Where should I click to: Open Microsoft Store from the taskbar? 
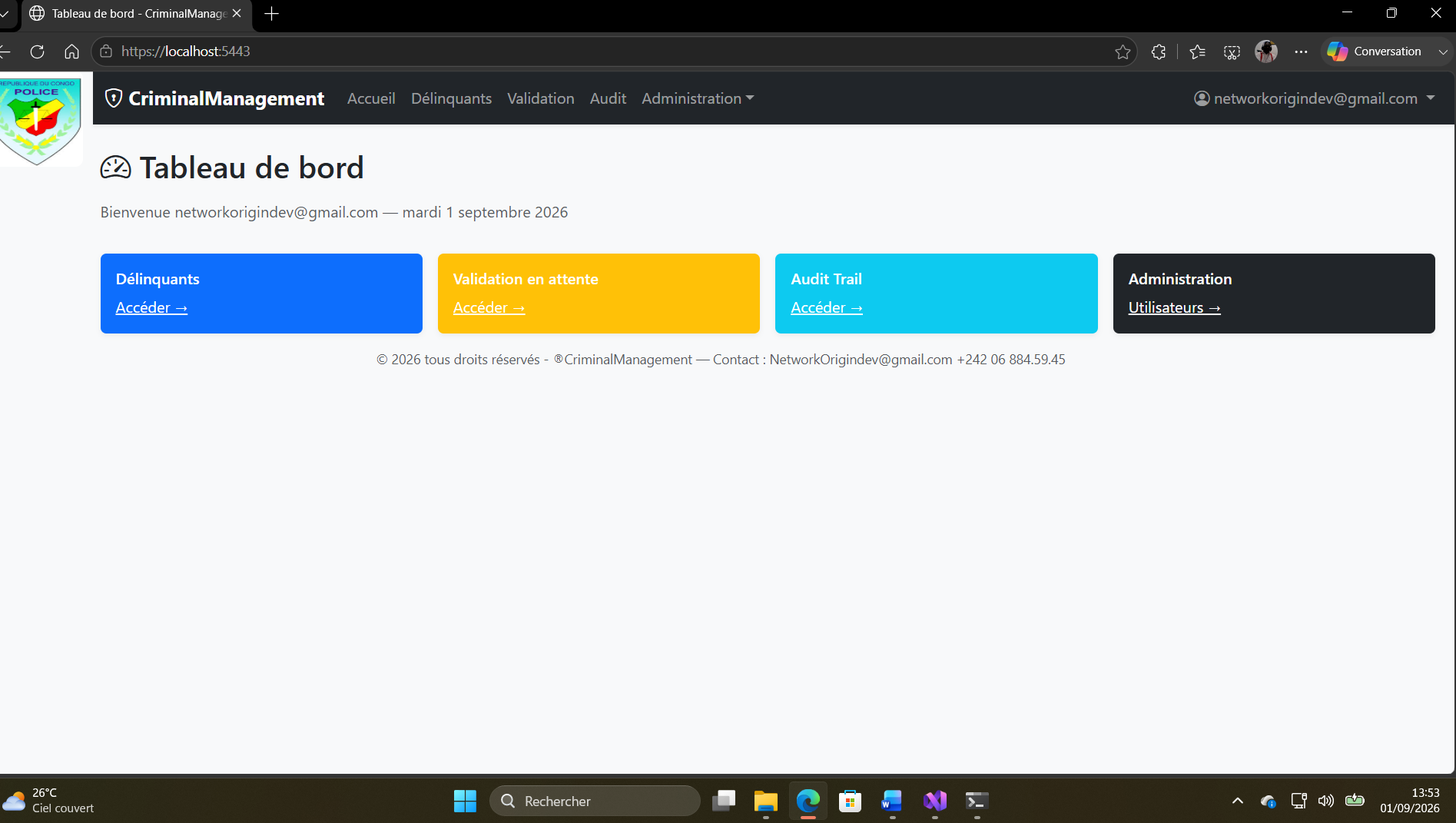pos(851,801)
